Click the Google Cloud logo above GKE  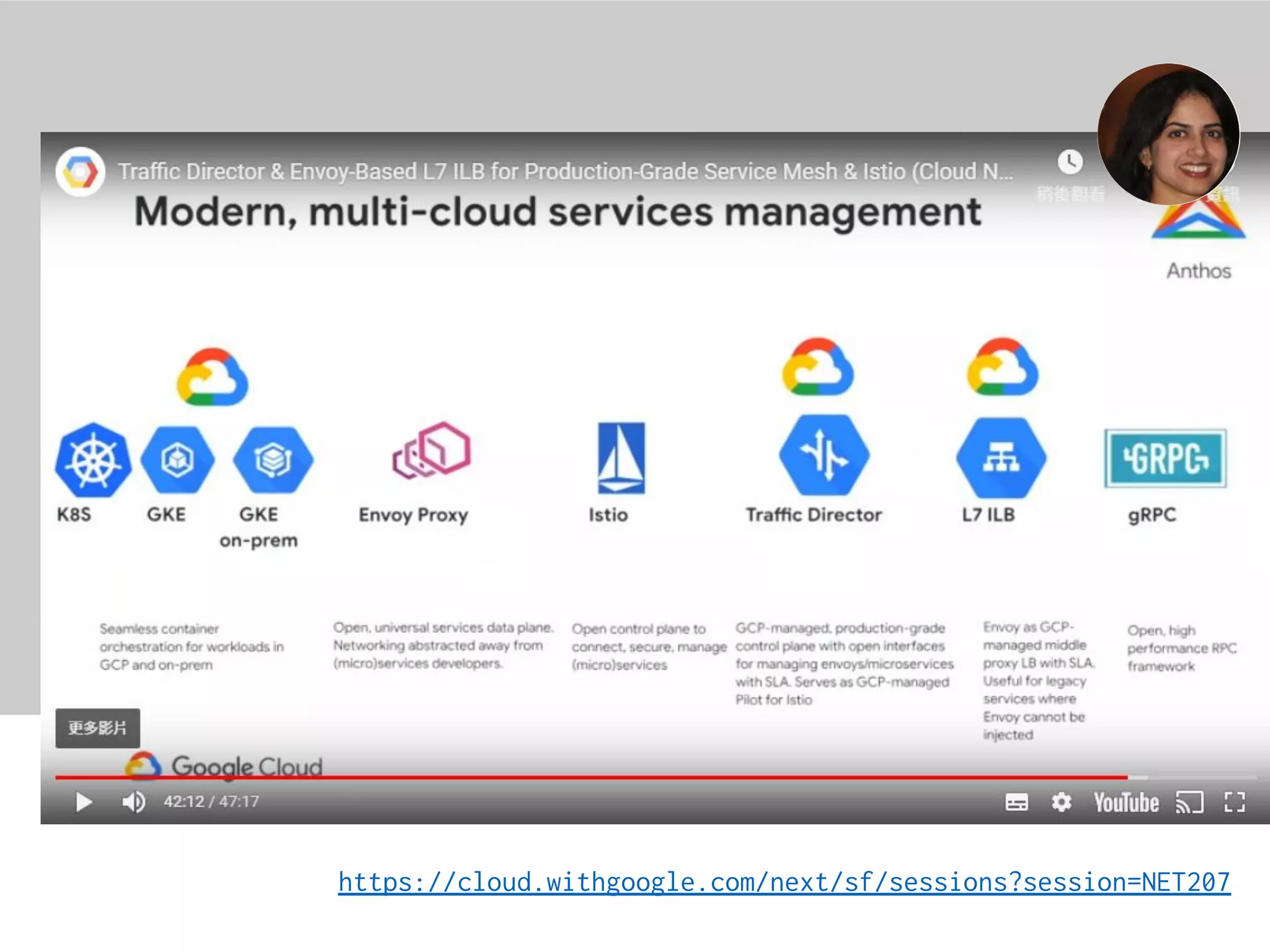(x=213, y=377)
